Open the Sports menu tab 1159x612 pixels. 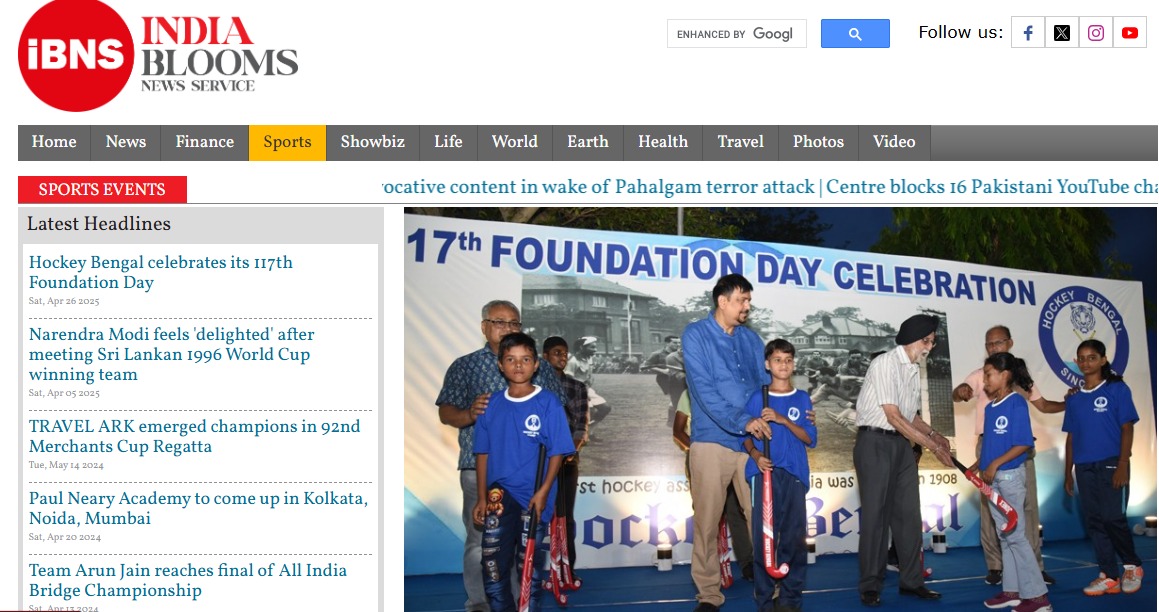288,142
